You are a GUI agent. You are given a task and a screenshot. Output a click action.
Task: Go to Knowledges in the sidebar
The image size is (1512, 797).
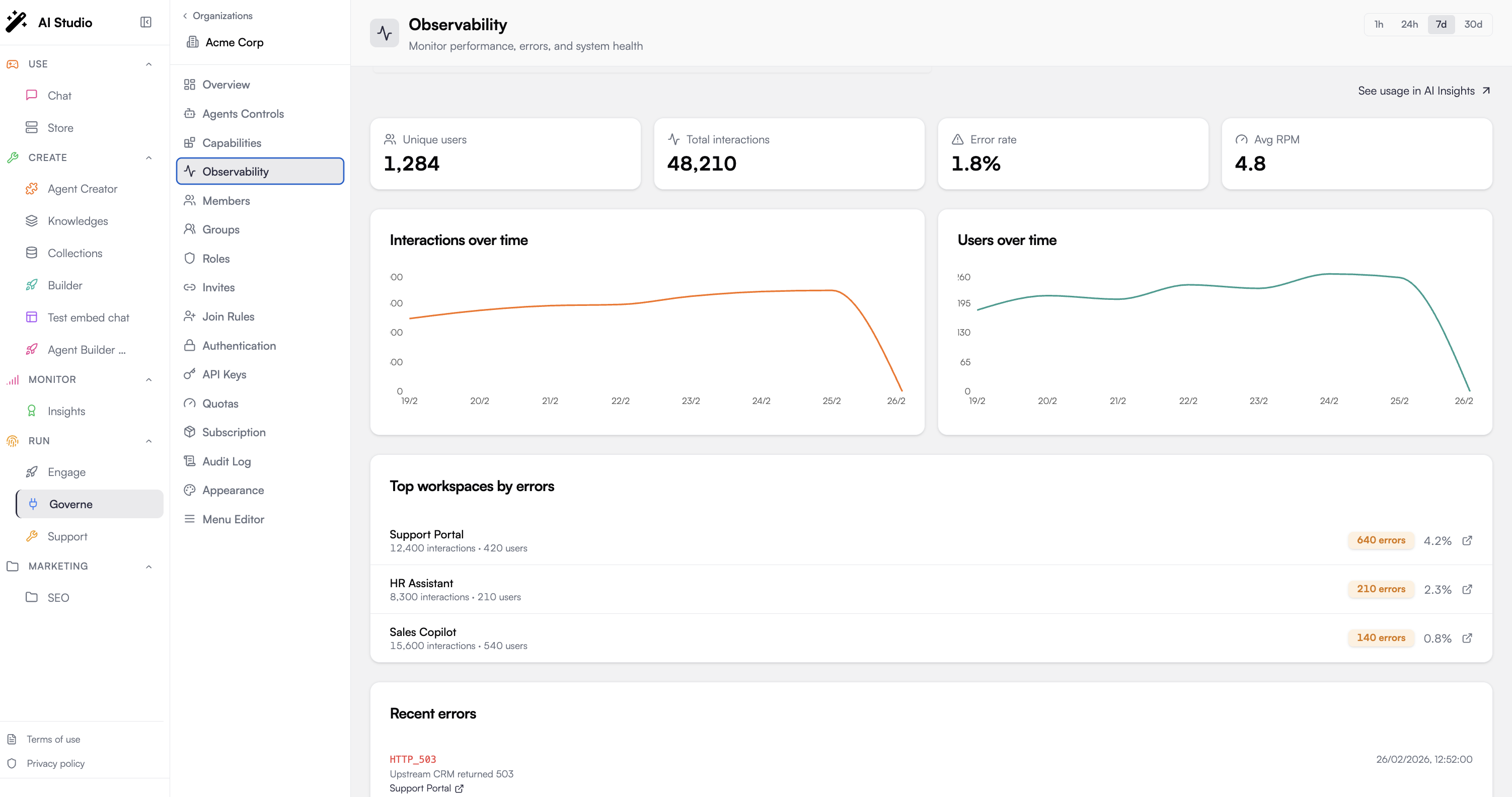[x=89, y=221]
